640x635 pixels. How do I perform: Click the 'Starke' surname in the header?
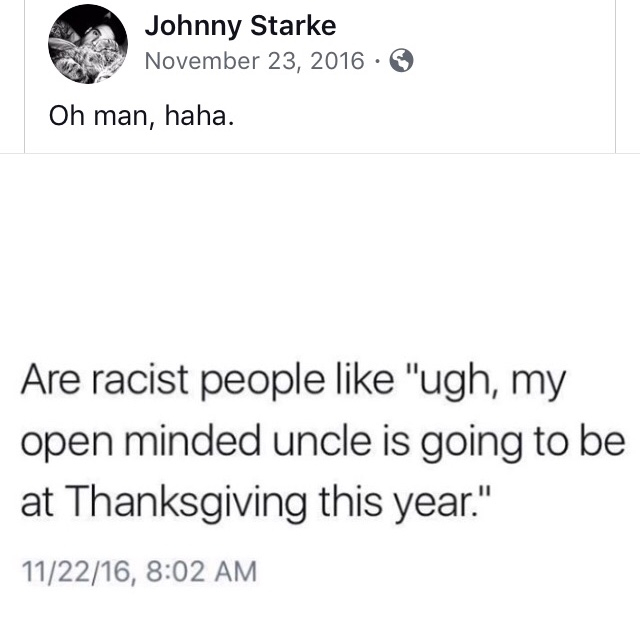click(x=293, y=26)
